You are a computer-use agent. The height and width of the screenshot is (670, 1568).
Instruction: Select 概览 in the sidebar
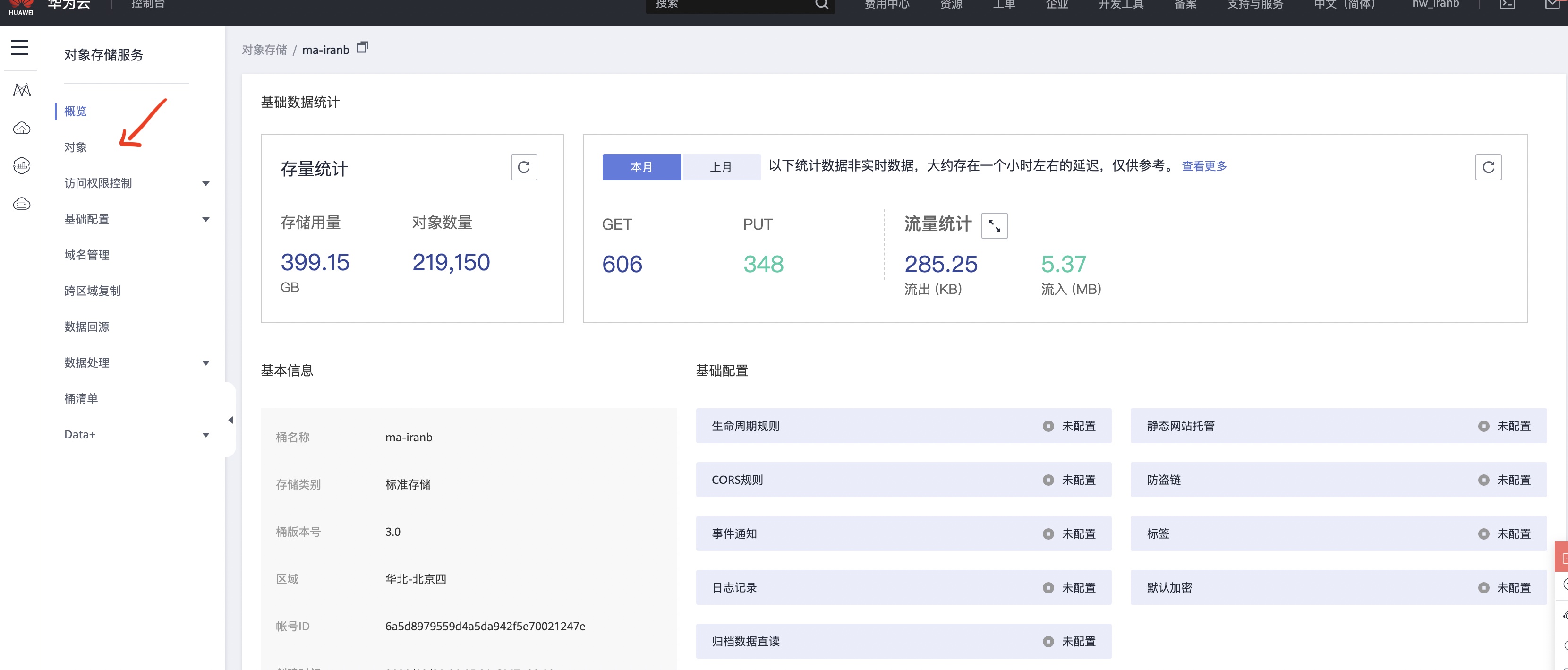click(x=76, y=111)
